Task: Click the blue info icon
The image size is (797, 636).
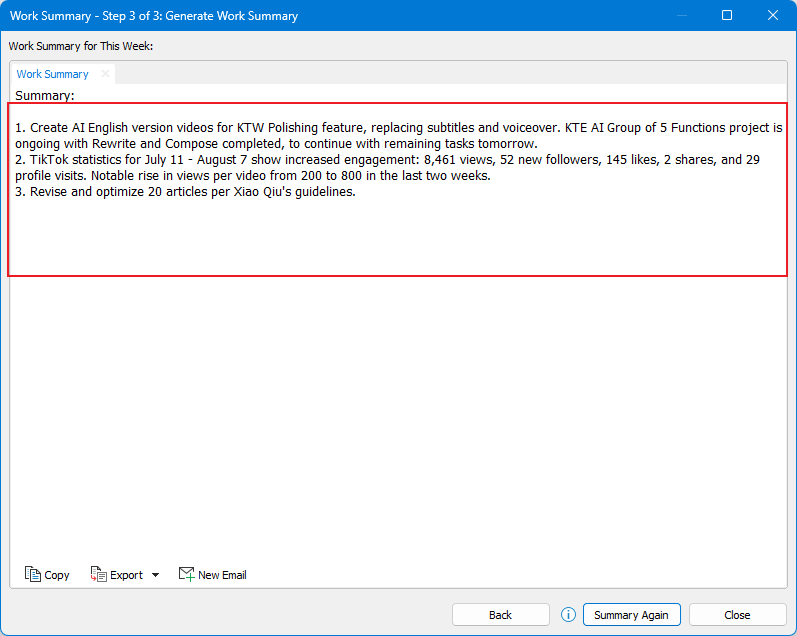Action: click(568, 615)
